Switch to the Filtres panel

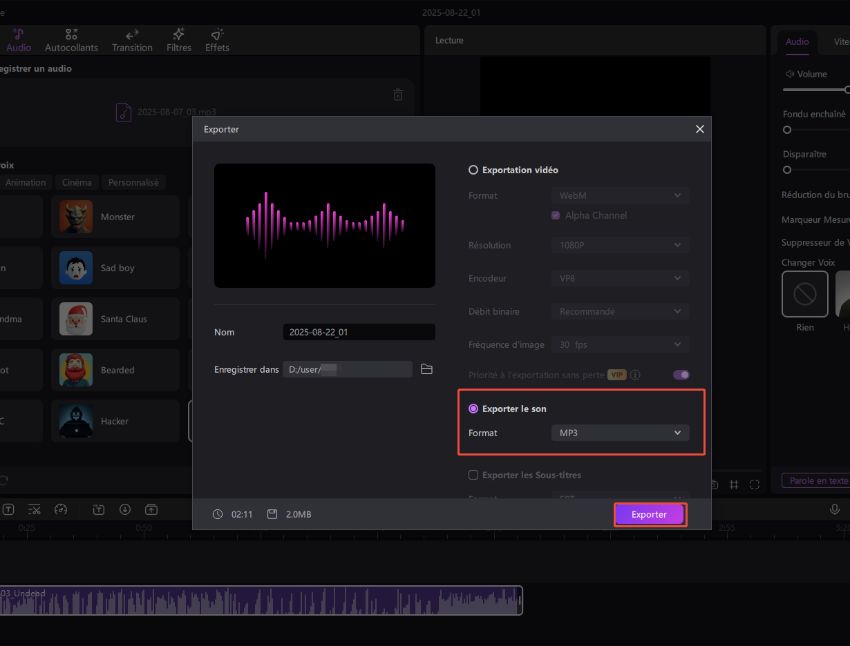(178, 40)
